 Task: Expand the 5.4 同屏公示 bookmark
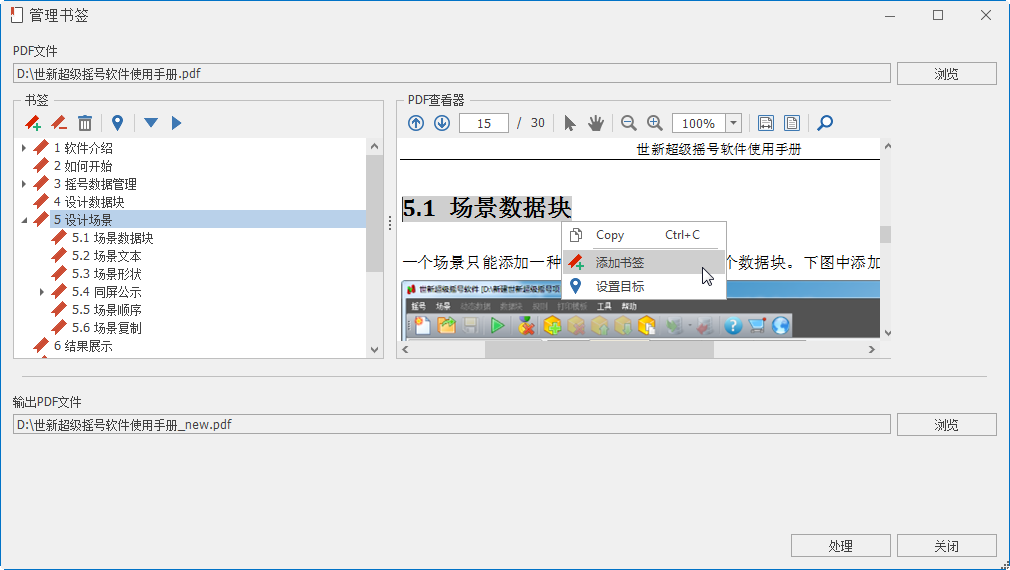tap(42, 292)
